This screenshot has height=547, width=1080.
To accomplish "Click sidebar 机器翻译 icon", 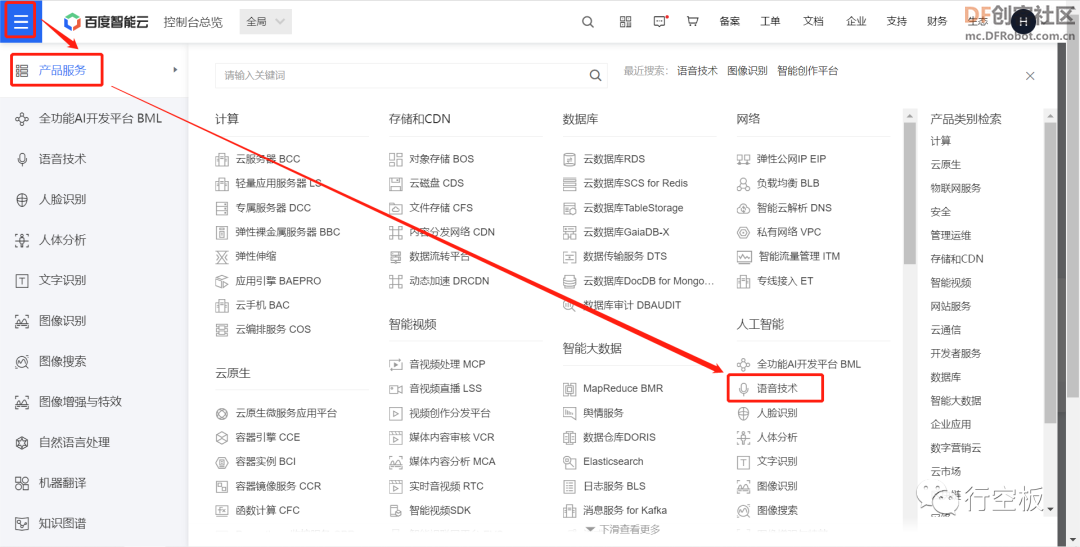I will 22,483.
